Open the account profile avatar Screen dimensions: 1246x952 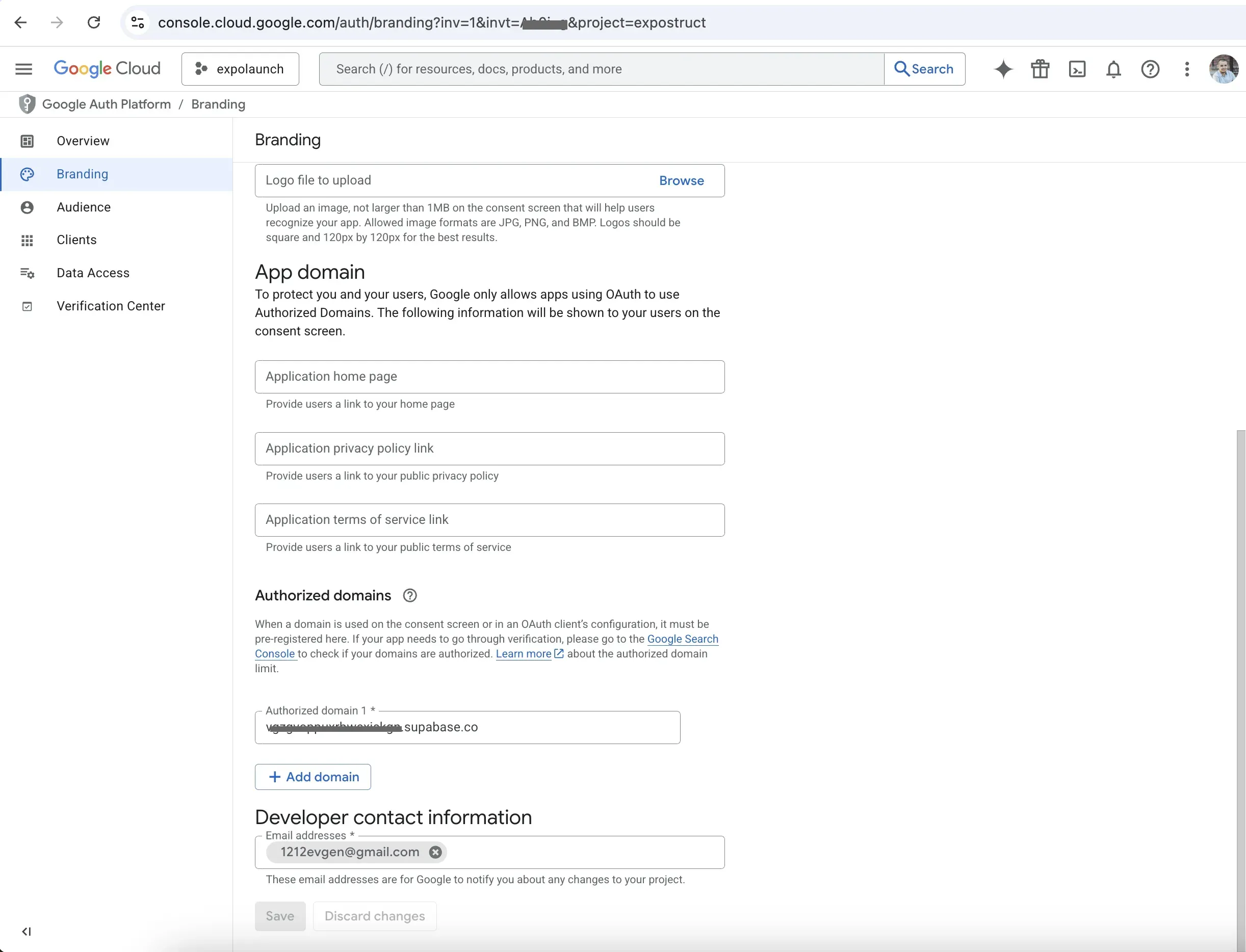pyautogui.click(x=1224, y=69)
